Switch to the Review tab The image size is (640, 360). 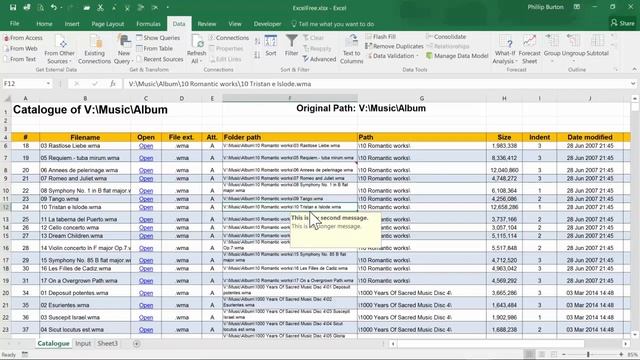207,24
